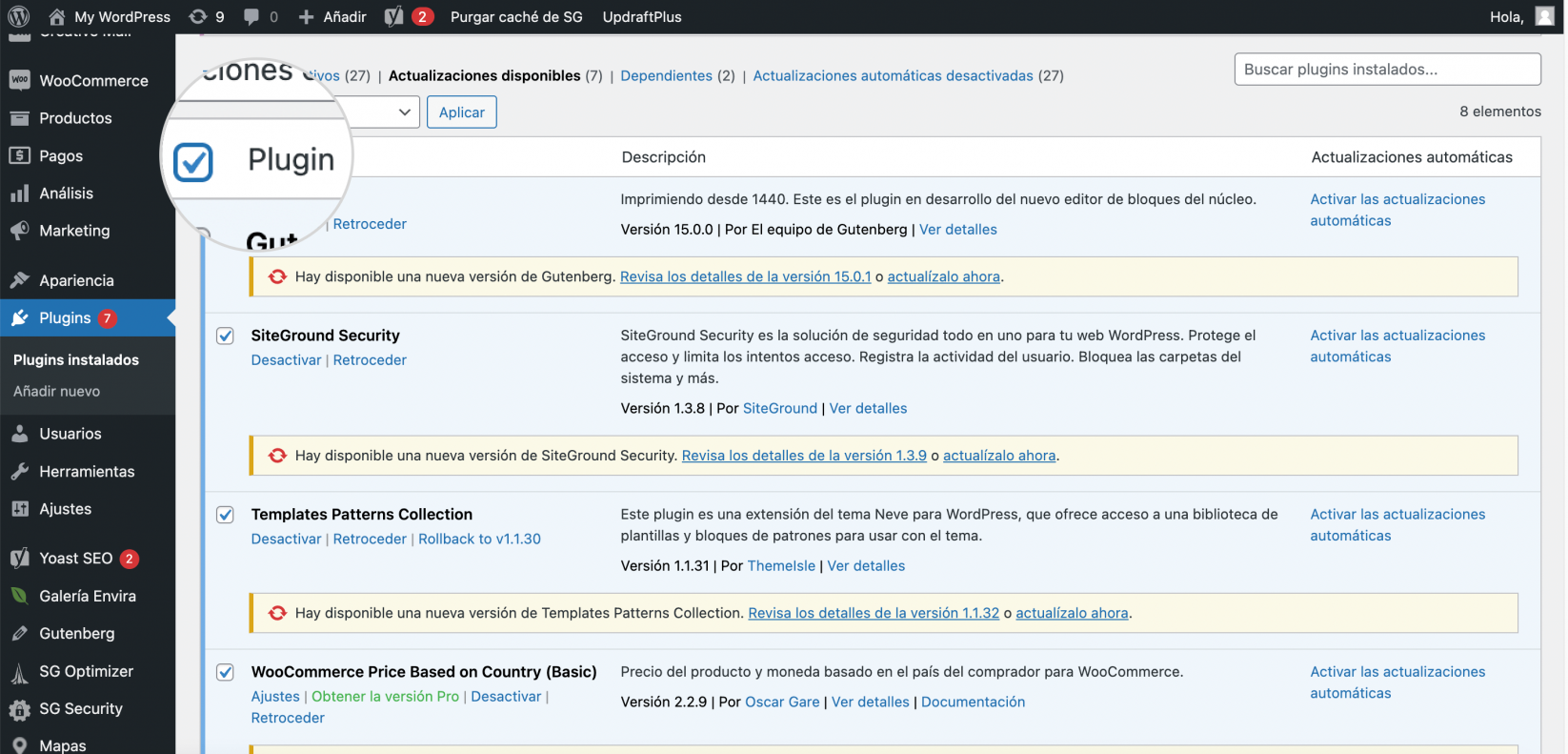Viewport: 1568px width, 754px height.
Task: Filter by Actualizaciones disponibles
Action: click(x=484, y=75)
